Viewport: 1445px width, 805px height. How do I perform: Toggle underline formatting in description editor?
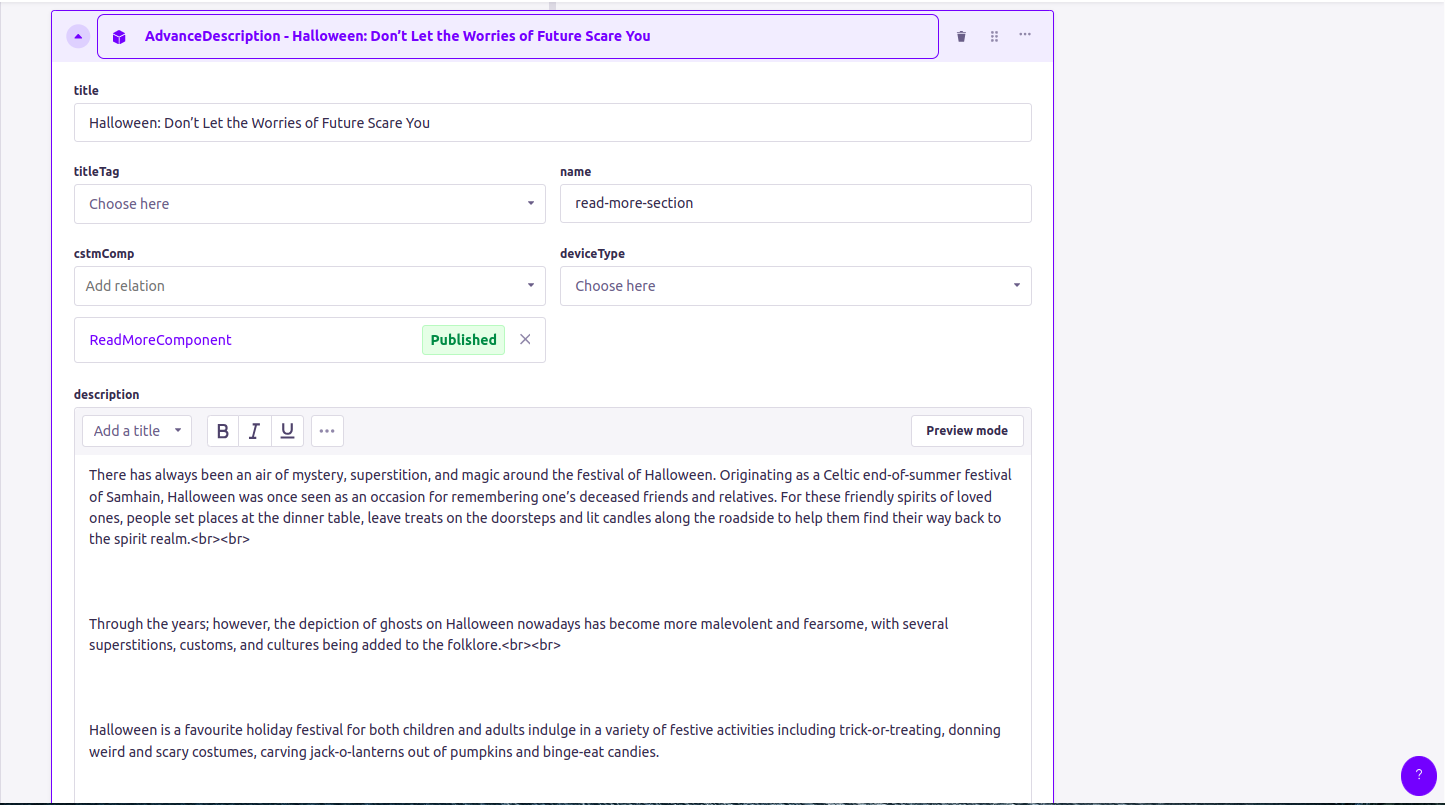click(287, 431)
